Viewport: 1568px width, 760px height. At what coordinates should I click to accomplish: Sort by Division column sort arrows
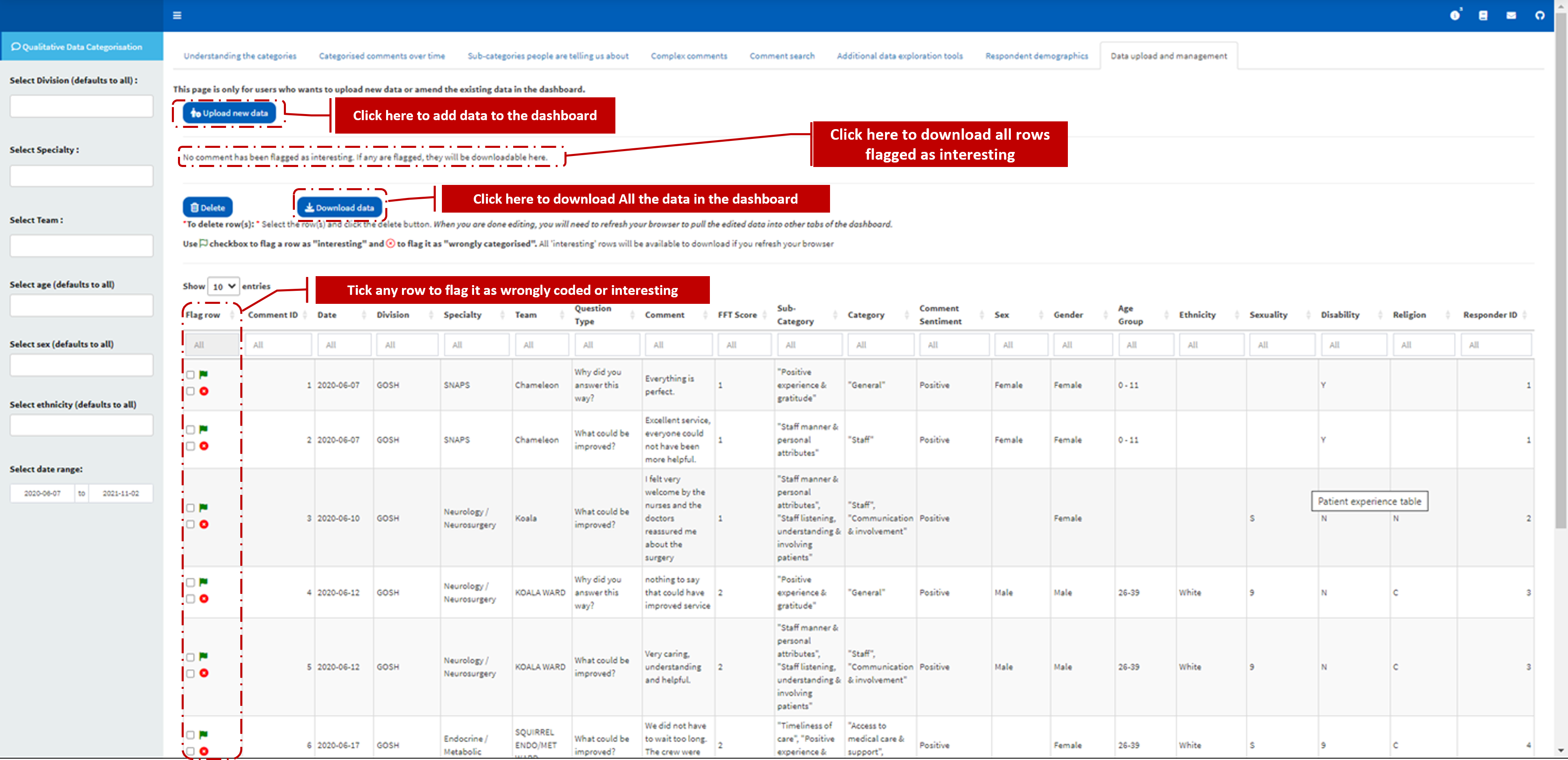pyautogui.click(x=431, y=315)
